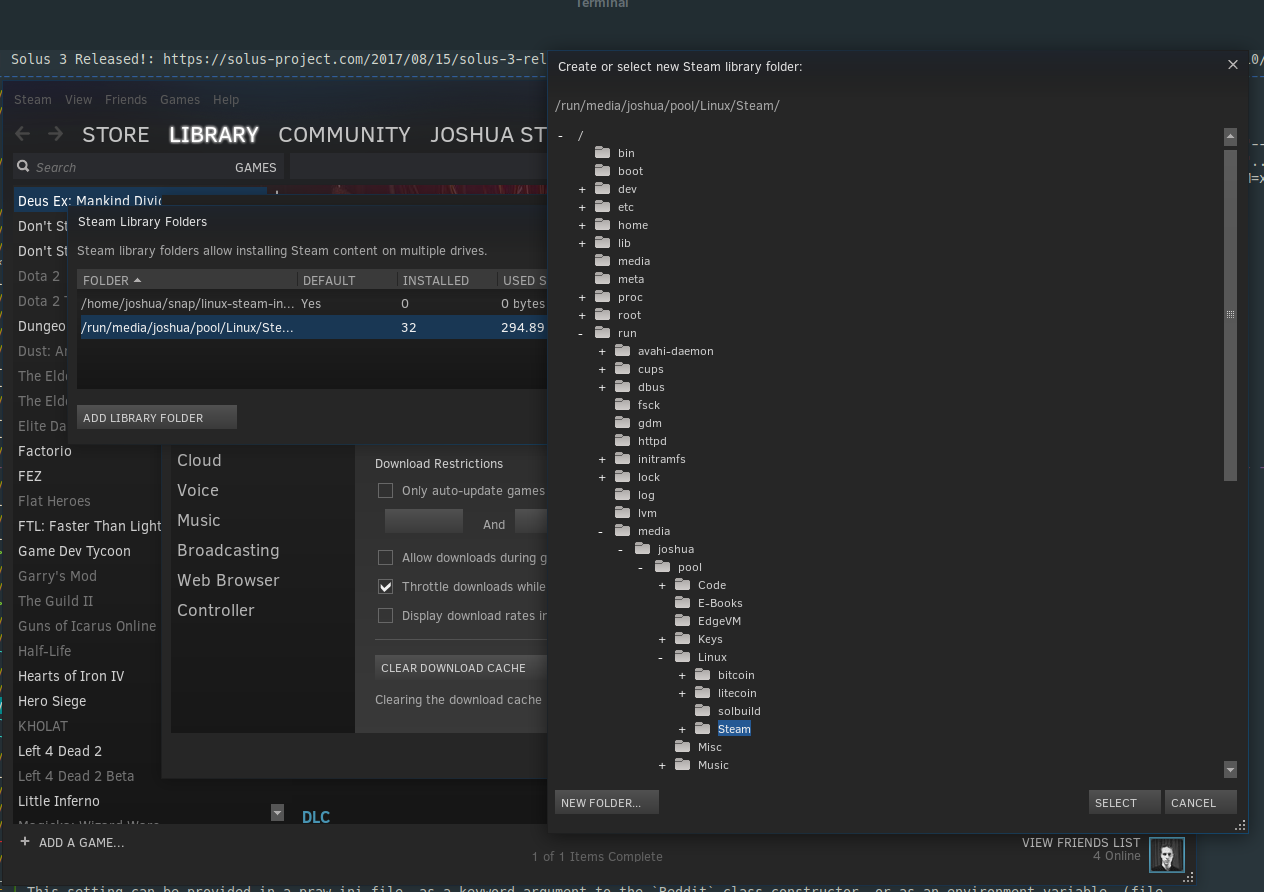The height and width of the screenshot is (892, 1264).
Task: Select the /home/joshua/snap library folder row
Action: [x=312, y=303]
